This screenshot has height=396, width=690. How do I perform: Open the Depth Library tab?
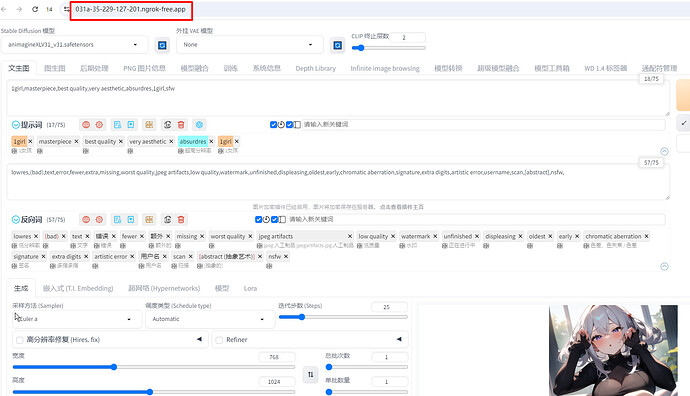(x=316, y=68)
